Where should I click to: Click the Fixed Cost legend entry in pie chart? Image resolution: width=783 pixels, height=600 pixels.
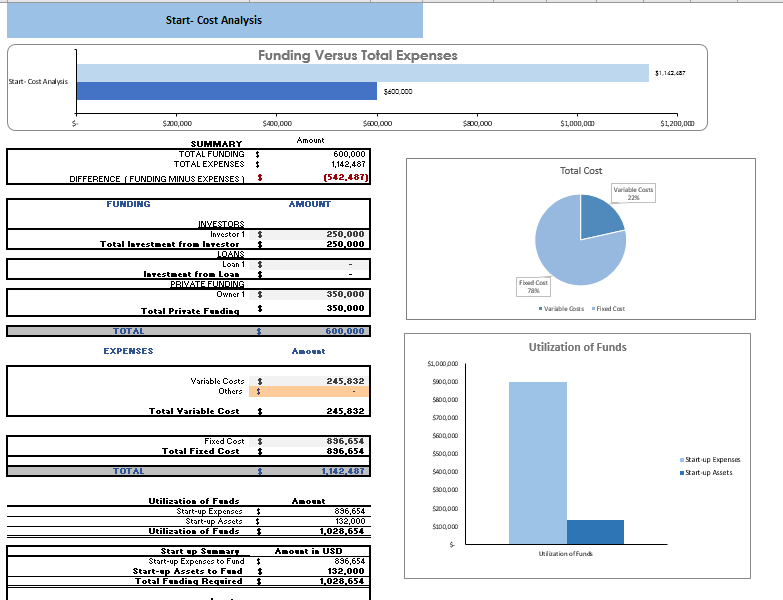pos(608,309)
